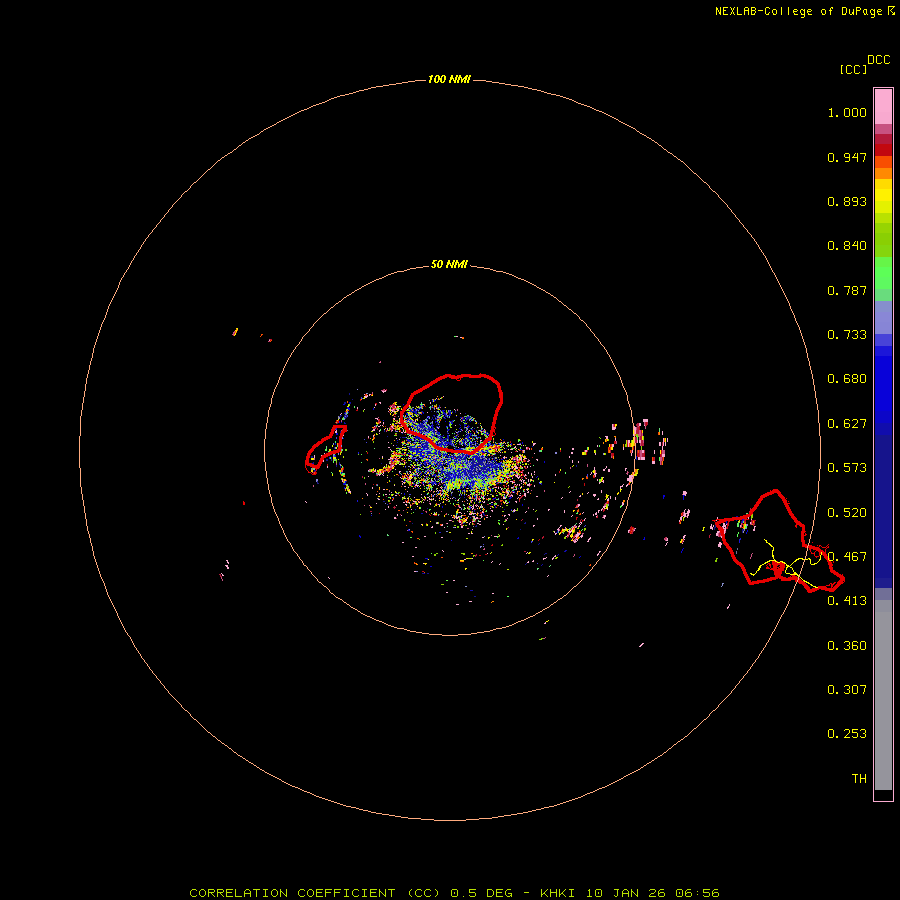Click the 0.893 legend value
This screenshot has height=900, width=900.
[847, 201]
